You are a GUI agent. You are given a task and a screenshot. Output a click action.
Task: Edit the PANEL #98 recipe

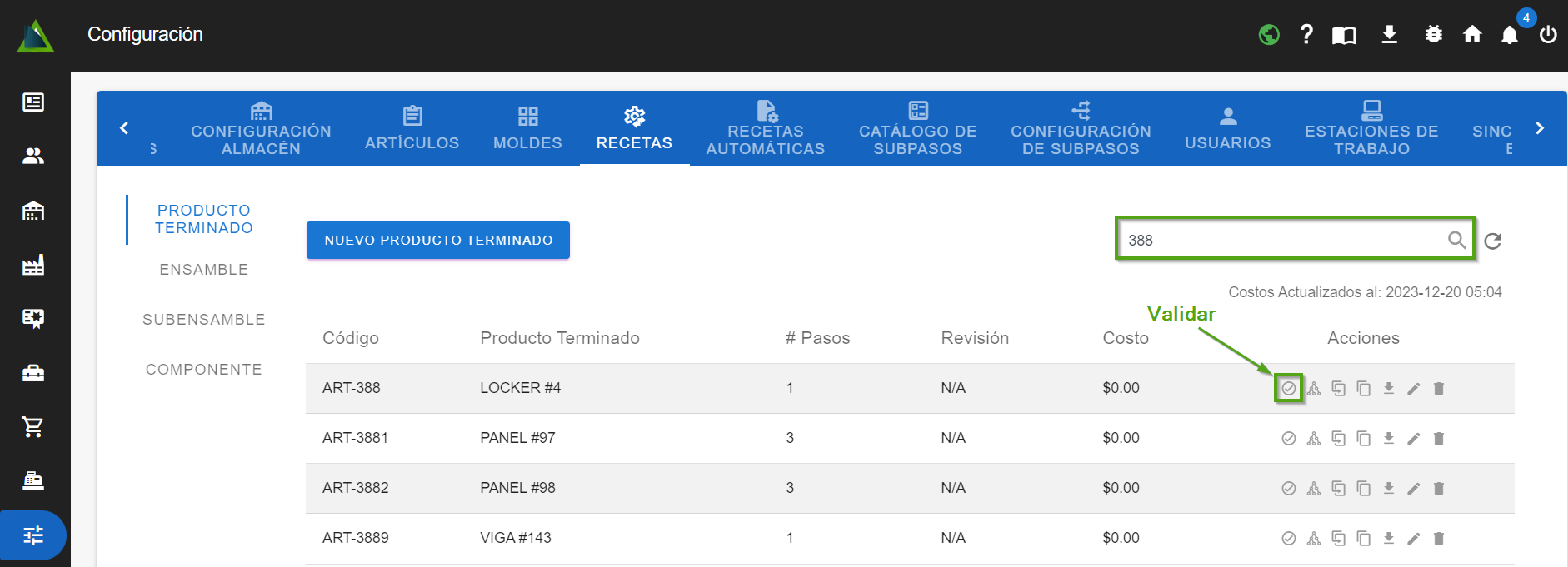coord(1413,489)
